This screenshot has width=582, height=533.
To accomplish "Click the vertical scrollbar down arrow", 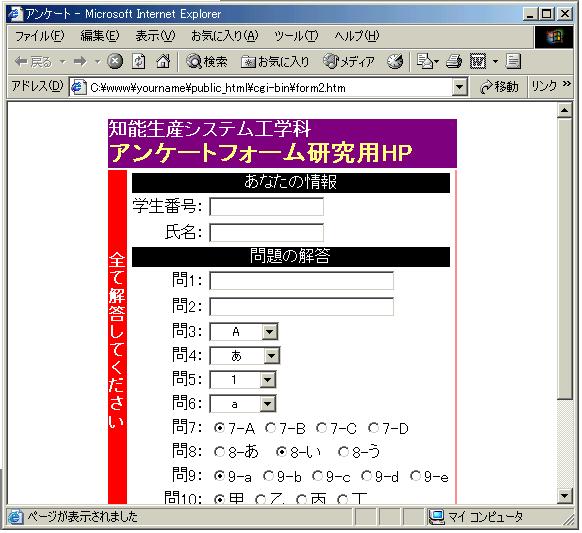I will click(x=565, y=495).
